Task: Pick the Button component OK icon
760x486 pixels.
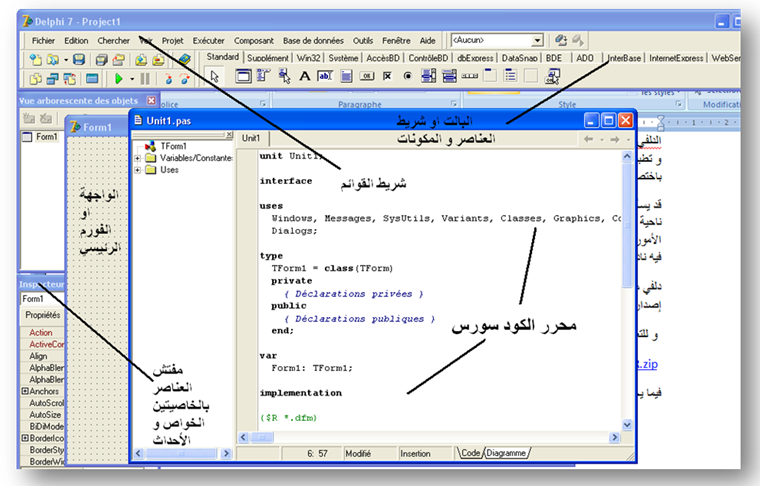Action: (367, 76)
